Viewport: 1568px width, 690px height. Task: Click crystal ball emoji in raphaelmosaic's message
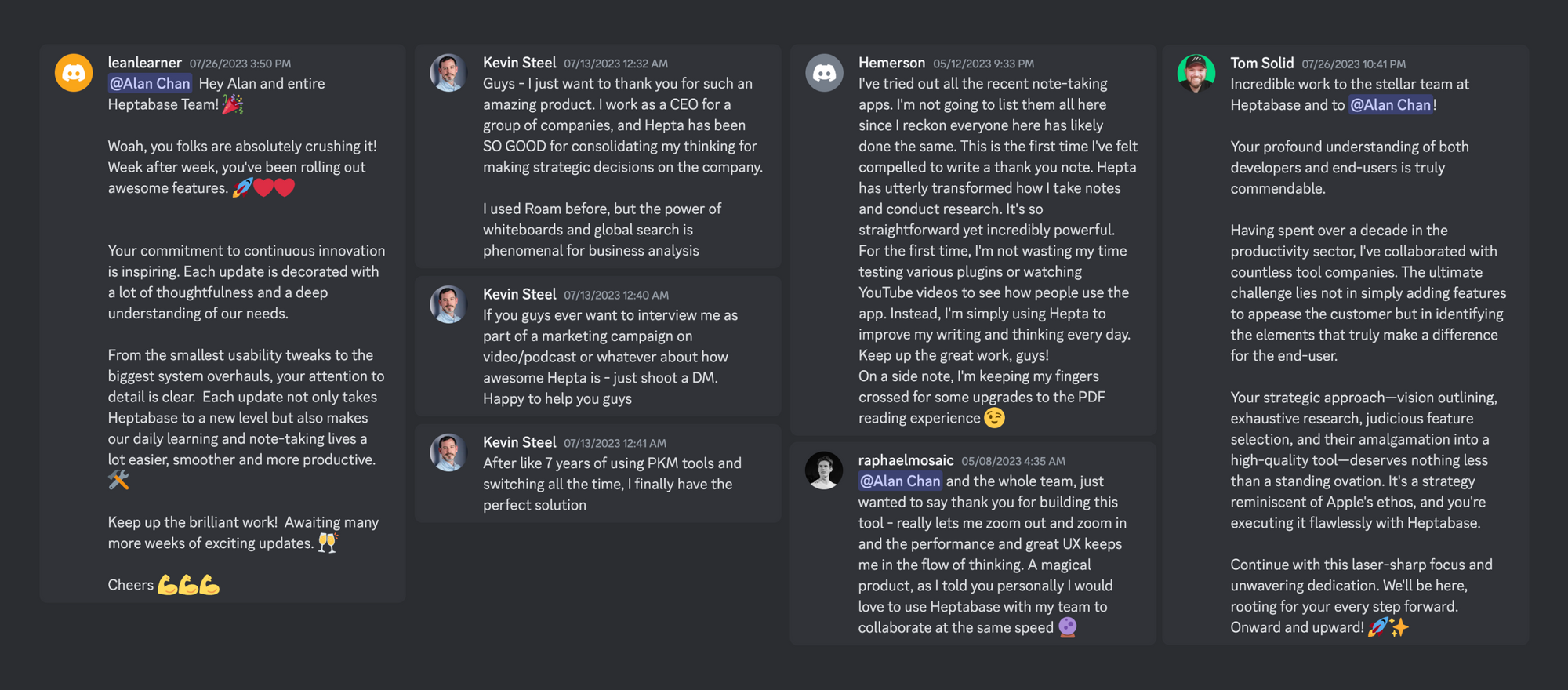pyautogui.click(x=1068, y=627)
